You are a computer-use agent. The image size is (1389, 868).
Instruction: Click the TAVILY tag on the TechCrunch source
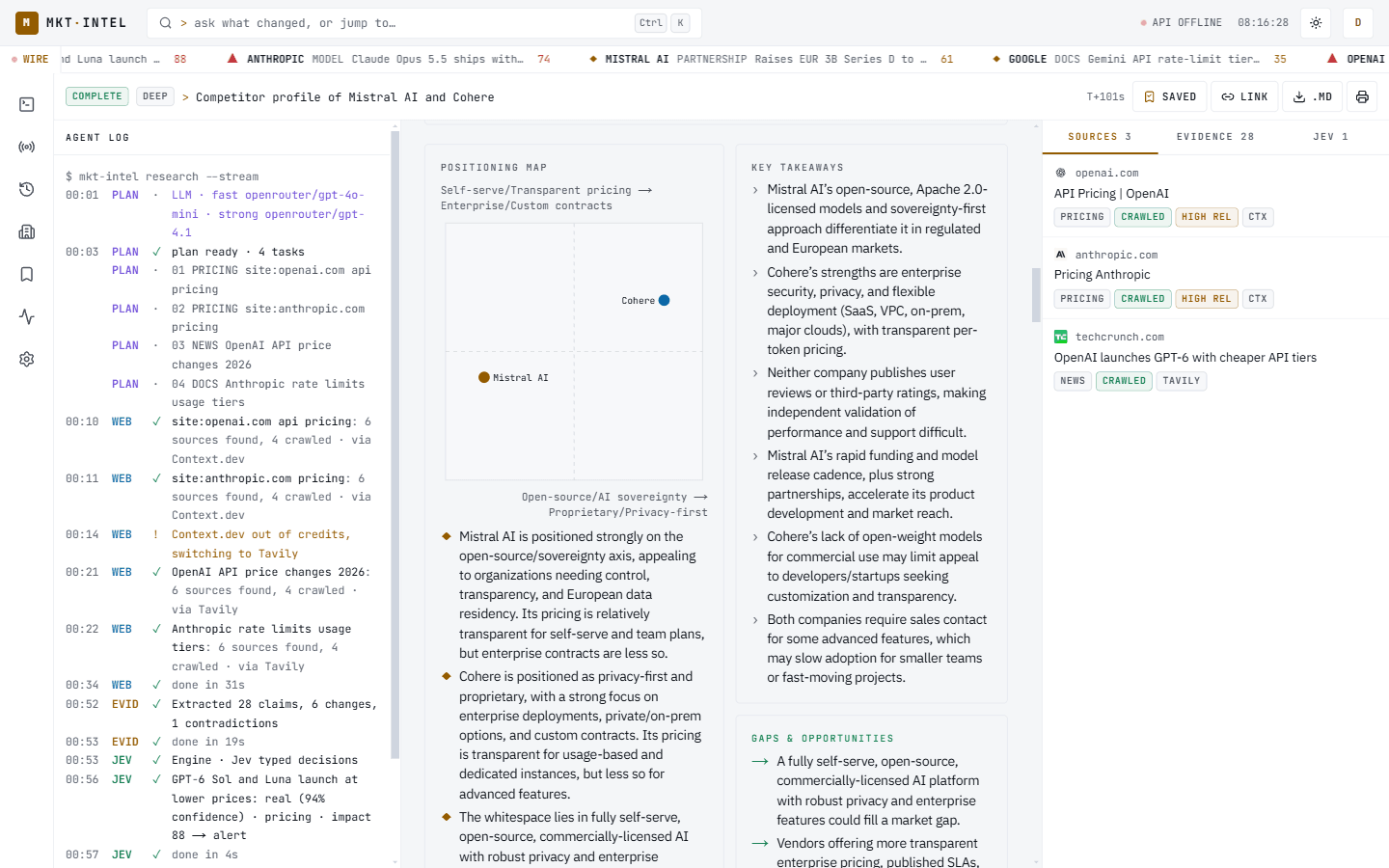(x=1182, y=381)
